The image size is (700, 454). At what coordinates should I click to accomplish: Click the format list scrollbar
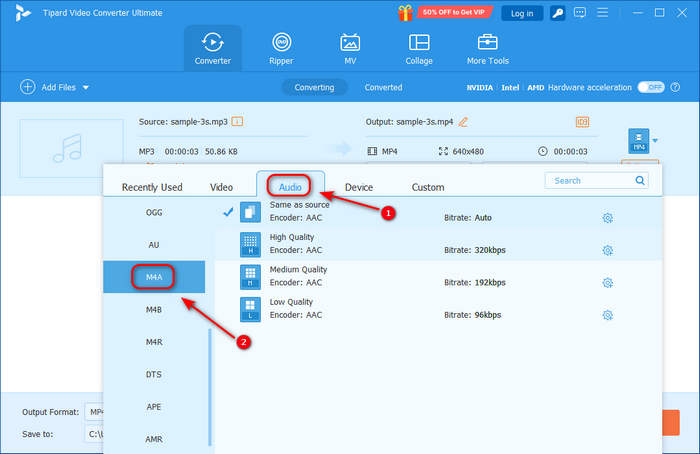coord(210,387)
